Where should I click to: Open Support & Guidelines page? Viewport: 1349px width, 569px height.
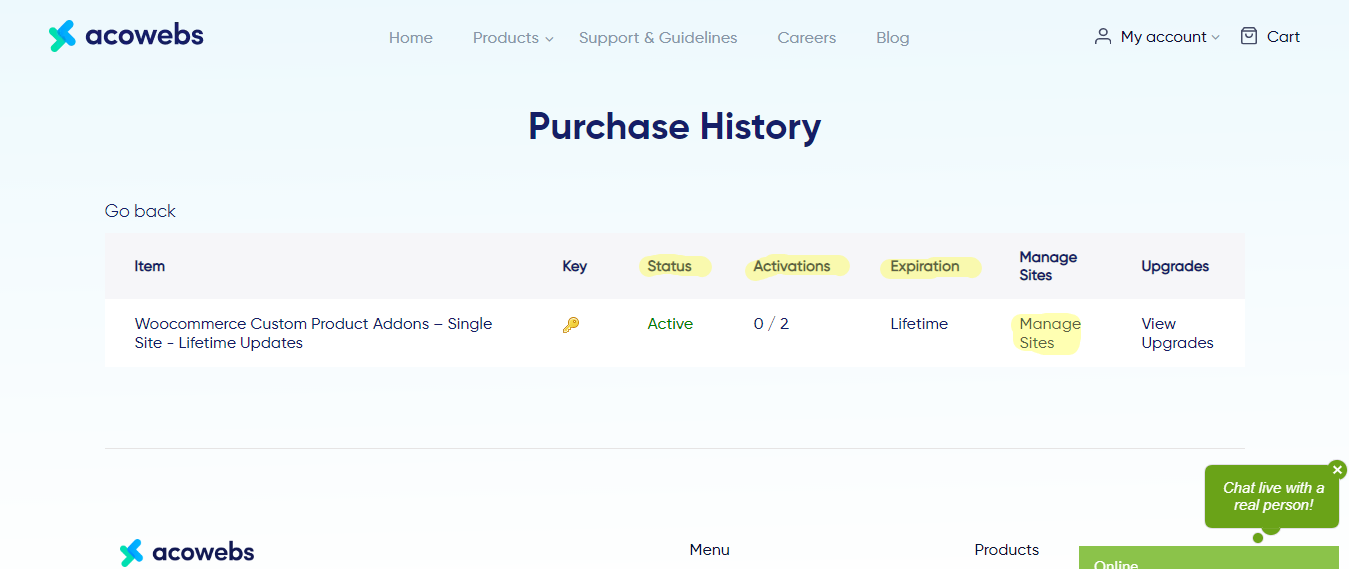(x=658, y=38)
